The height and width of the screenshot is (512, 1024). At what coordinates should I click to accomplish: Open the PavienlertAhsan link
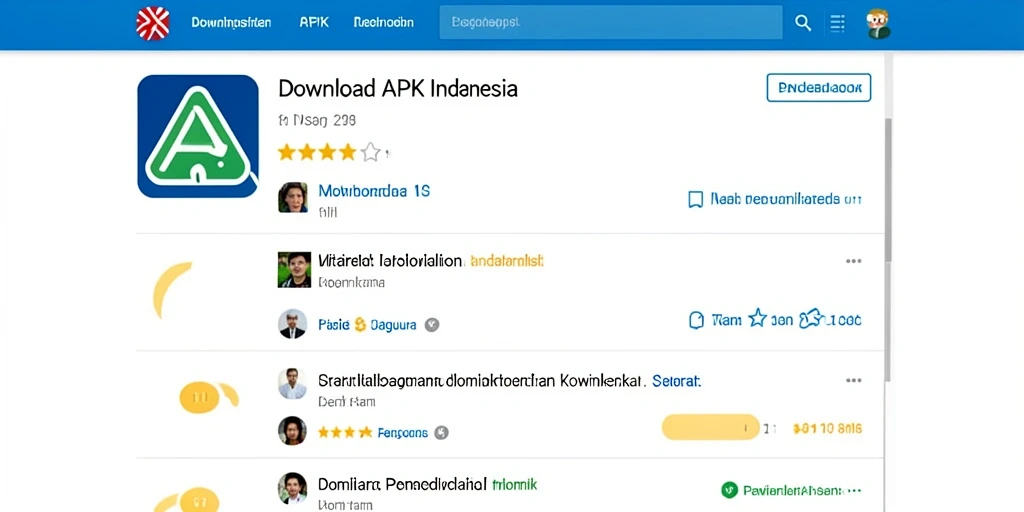793,490
